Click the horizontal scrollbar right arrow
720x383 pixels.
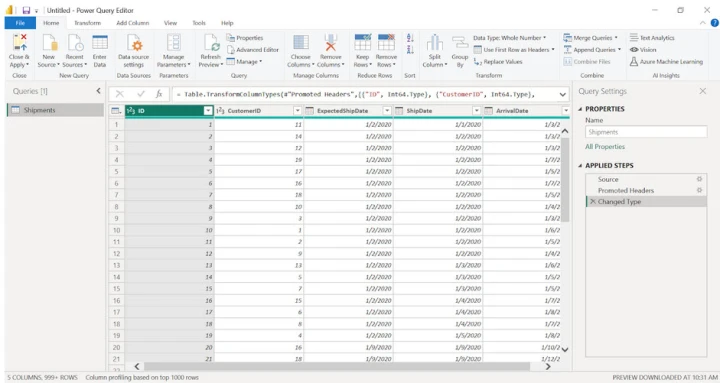548,366
